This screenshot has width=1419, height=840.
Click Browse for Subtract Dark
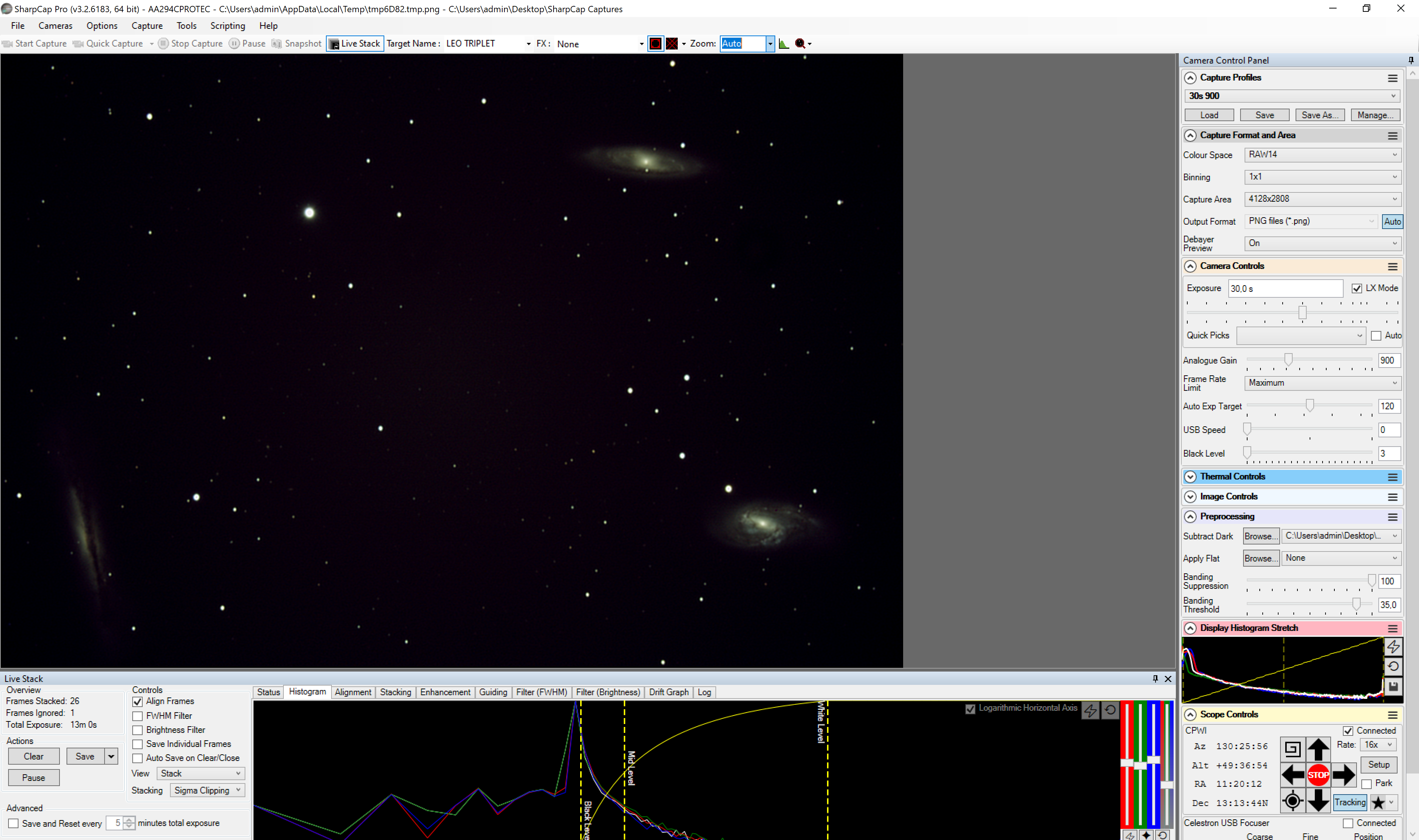click(1261, 536)
